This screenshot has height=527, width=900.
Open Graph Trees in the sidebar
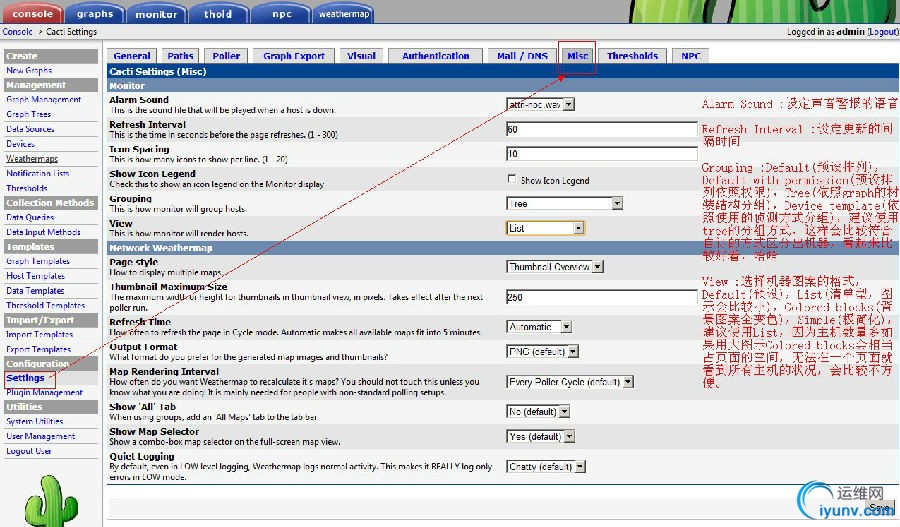click(28, 114)
